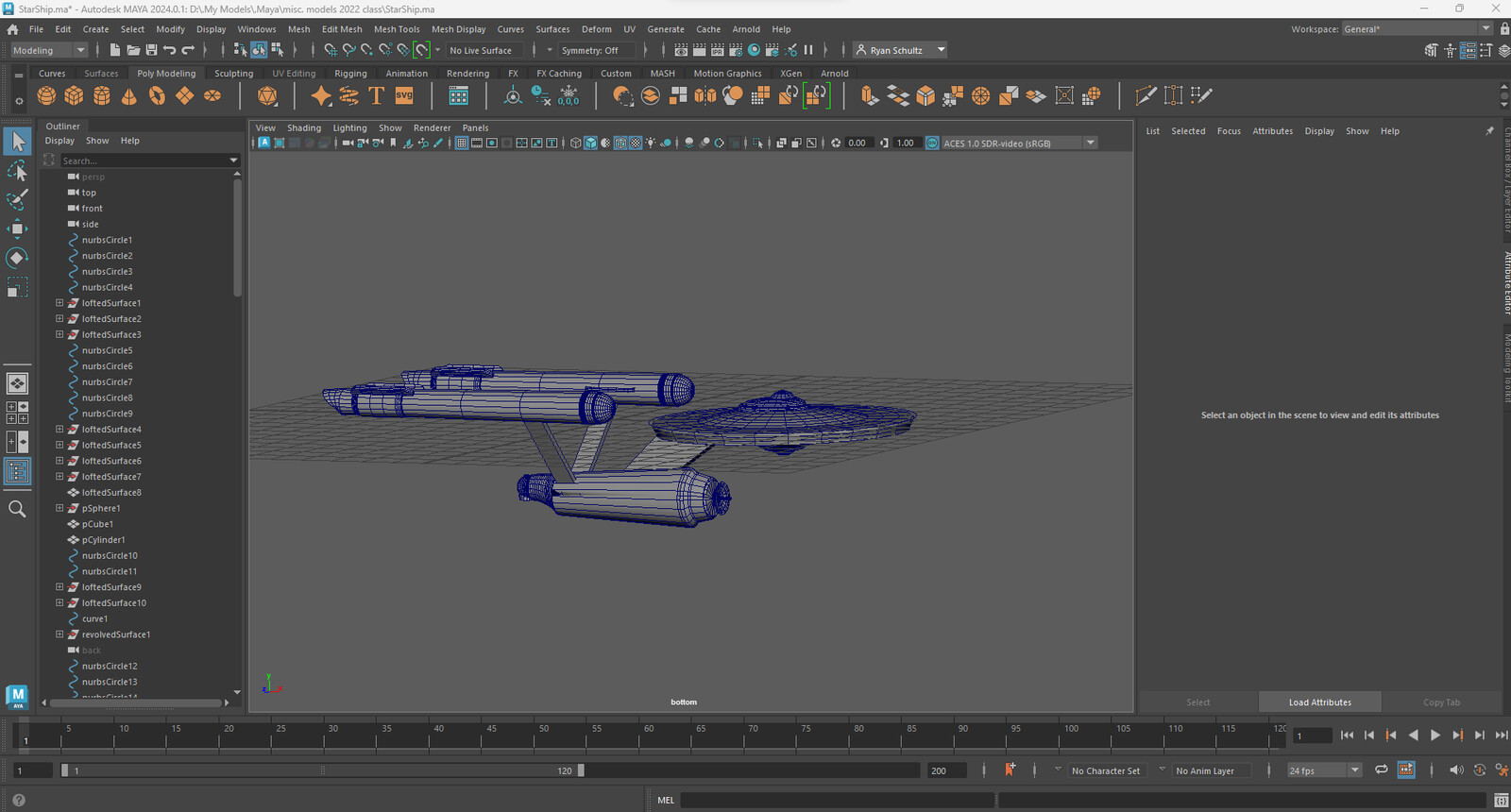Open the Mesh Tools menu
The width and height of the screenshot is (1511, 812).
397,29
